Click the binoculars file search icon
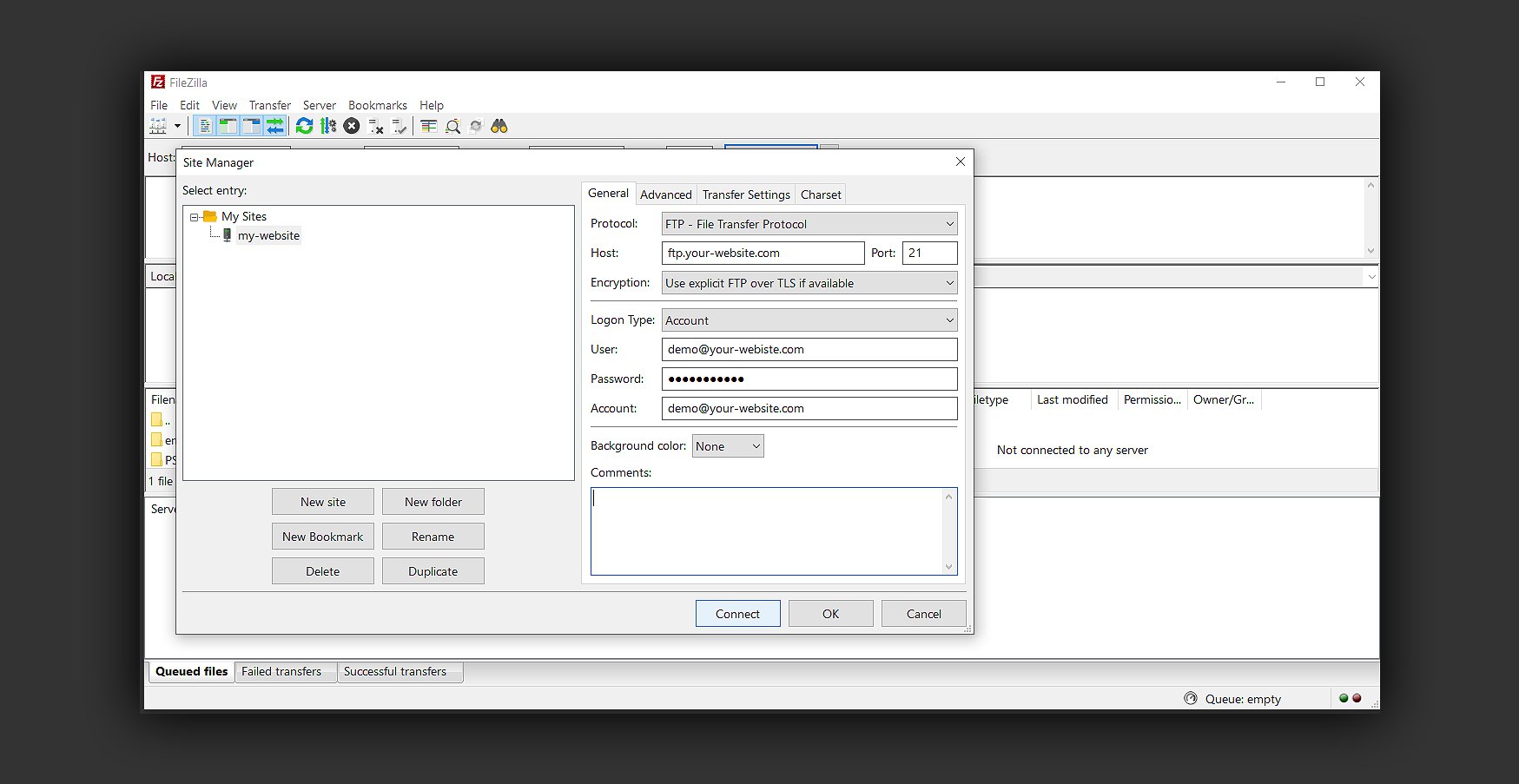This screenshot has width=1519, height=784. [499, 126]
